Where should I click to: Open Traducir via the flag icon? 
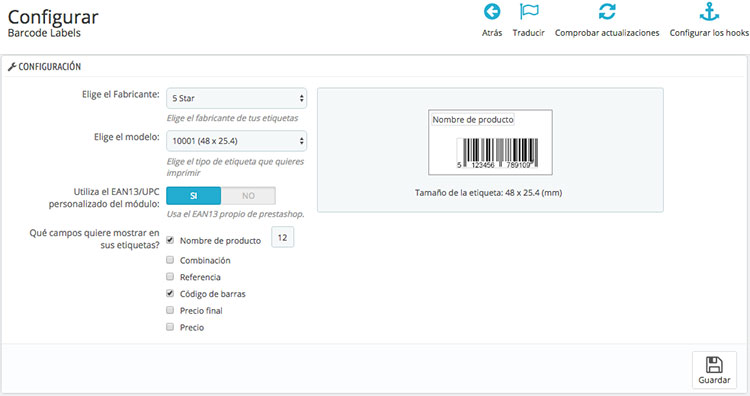529,11
